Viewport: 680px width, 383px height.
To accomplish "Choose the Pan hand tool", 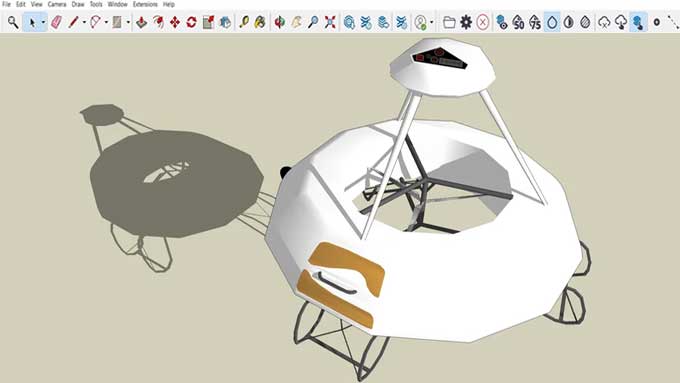I will pos(296,22).
